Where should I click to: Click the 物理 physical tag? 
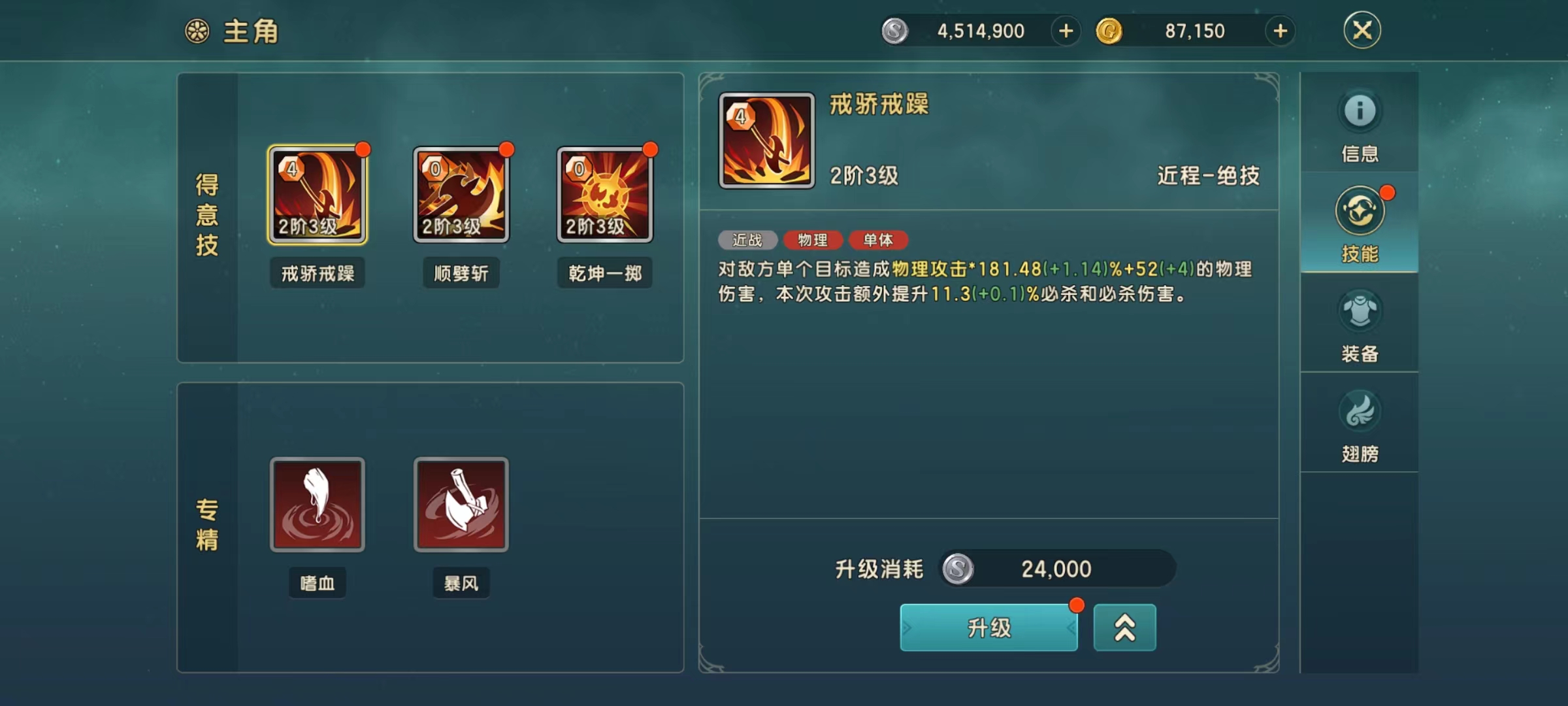(813, 240)
